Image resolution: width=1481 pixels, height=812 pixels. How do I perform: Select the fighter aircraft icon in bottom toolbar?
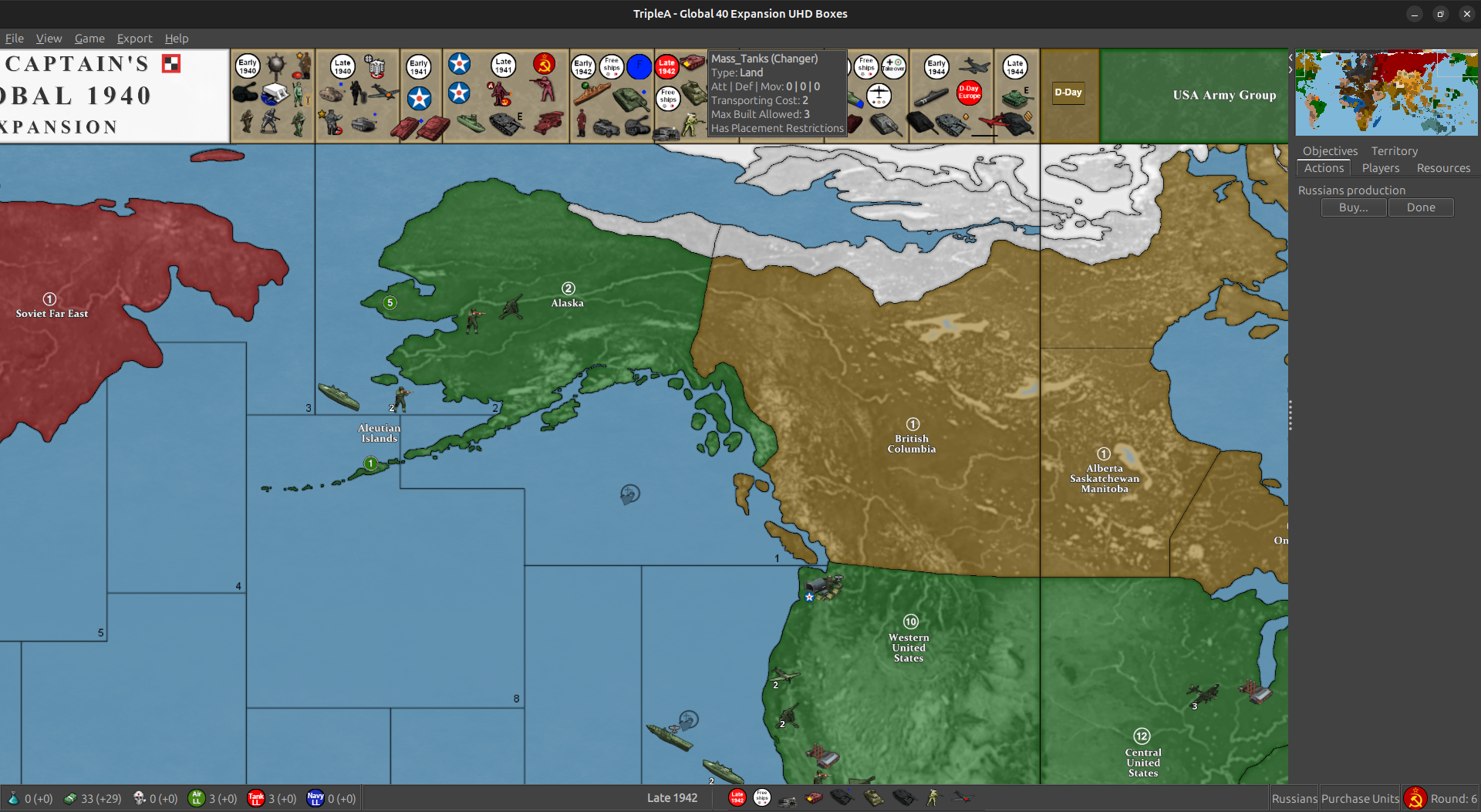962,797
